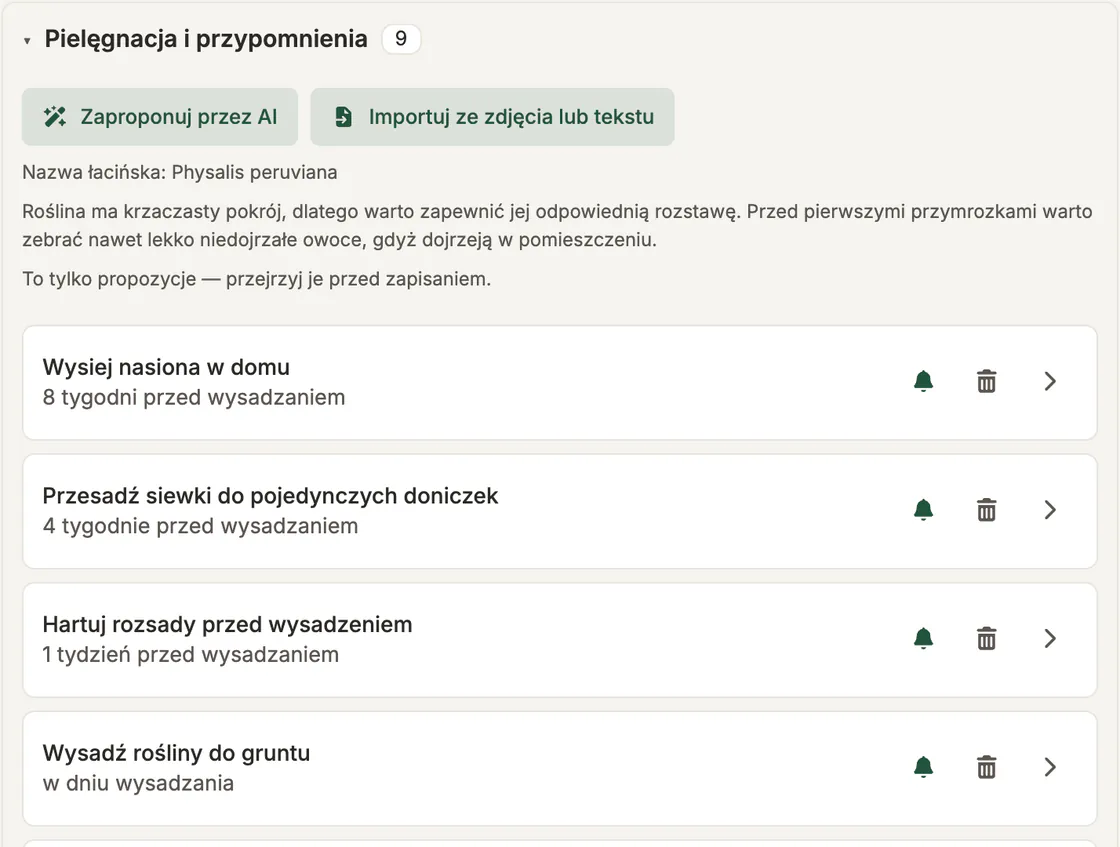Click Importuj ze zdjęcia lub tekstu button

pos(492,116)
